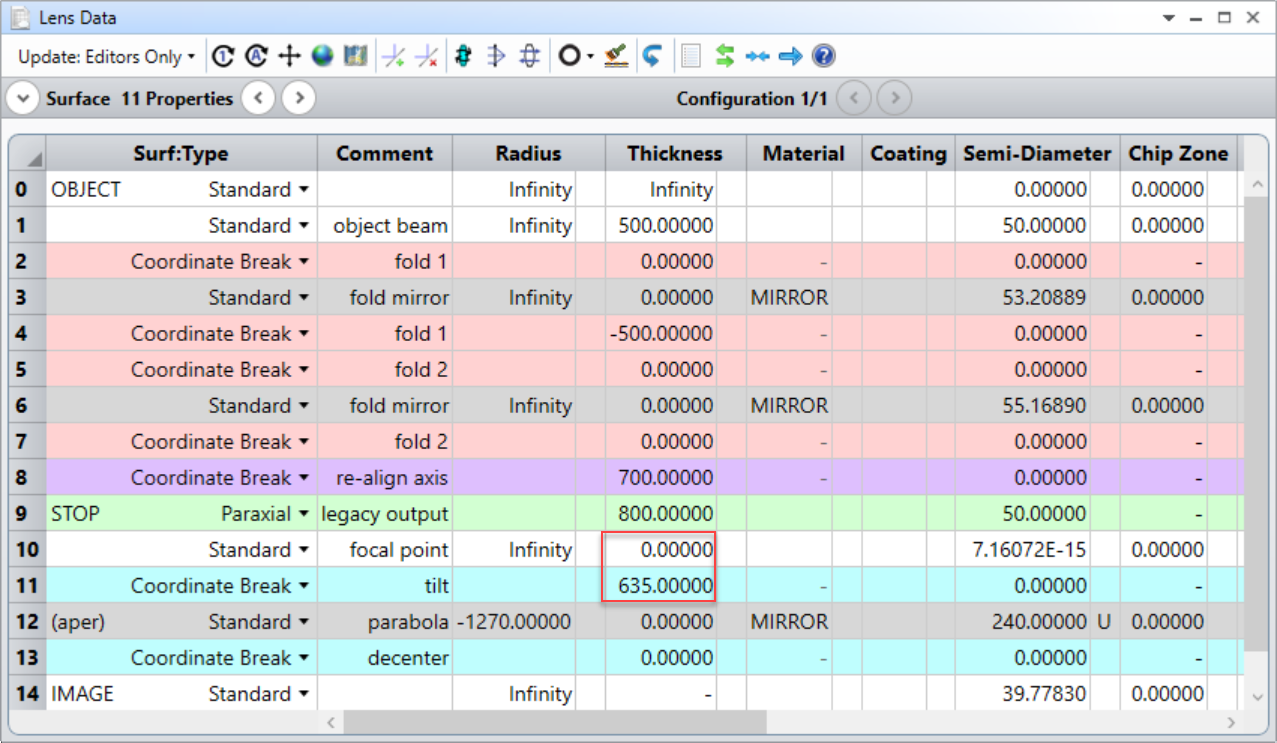Click the Delete Fold Mirror icon with red x
1277x743 pixels.
[x=427, y=57]
